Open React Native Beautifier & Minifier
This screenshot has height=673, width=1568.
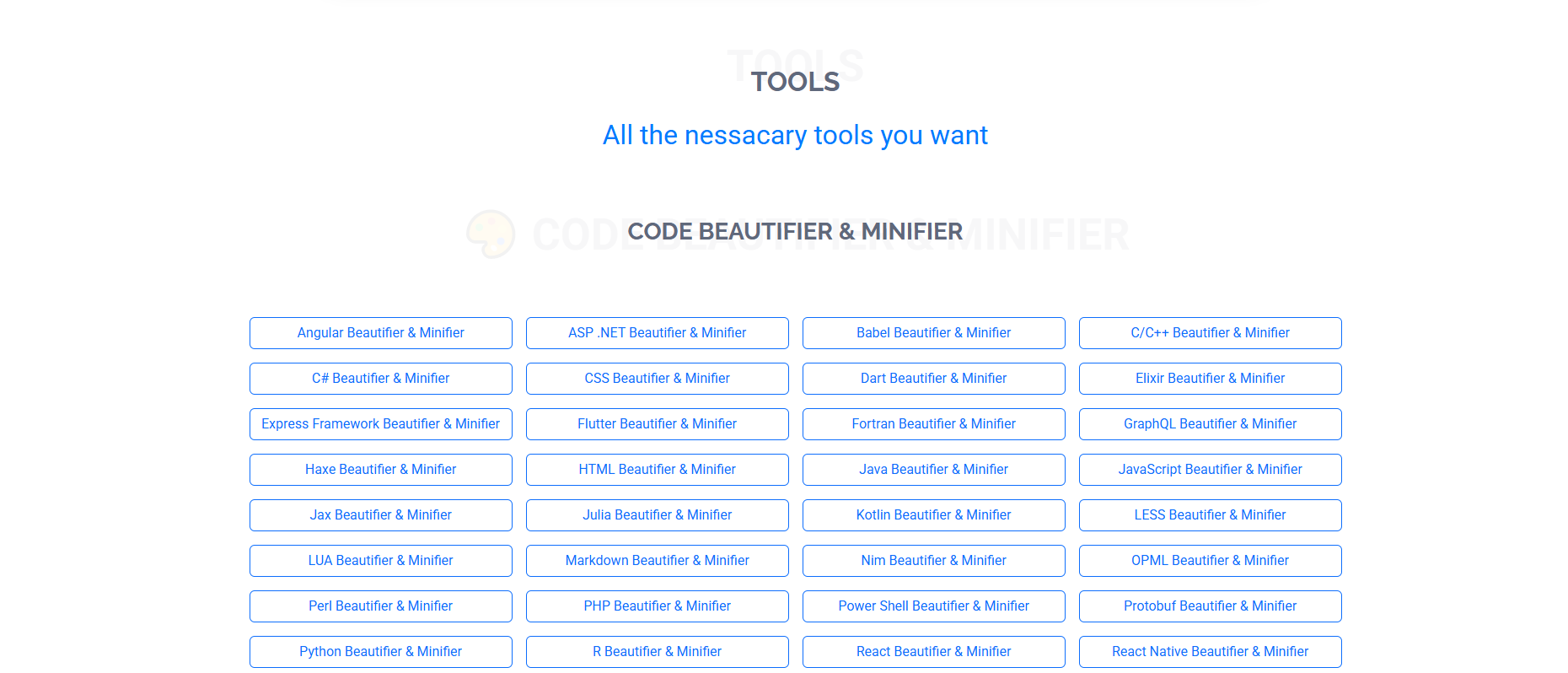pos(1211,652)
